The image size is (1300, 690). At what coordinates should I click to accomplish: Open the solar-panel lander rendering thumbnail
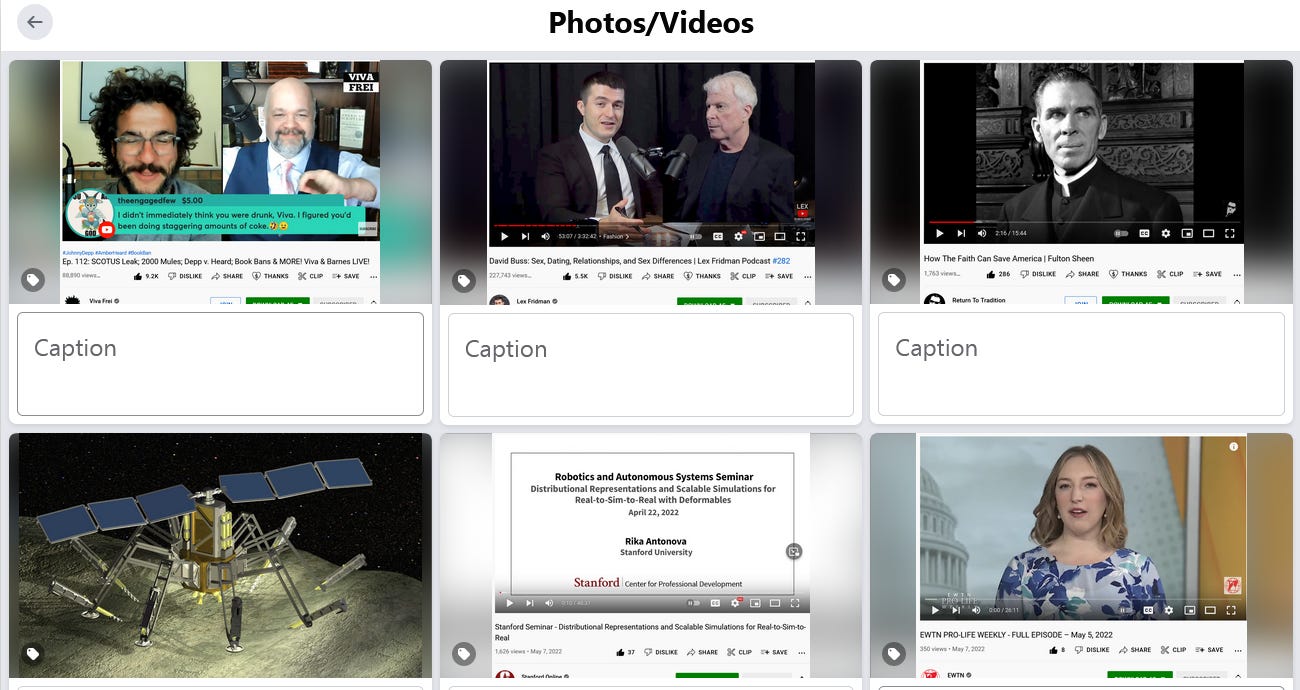point(220,555)
